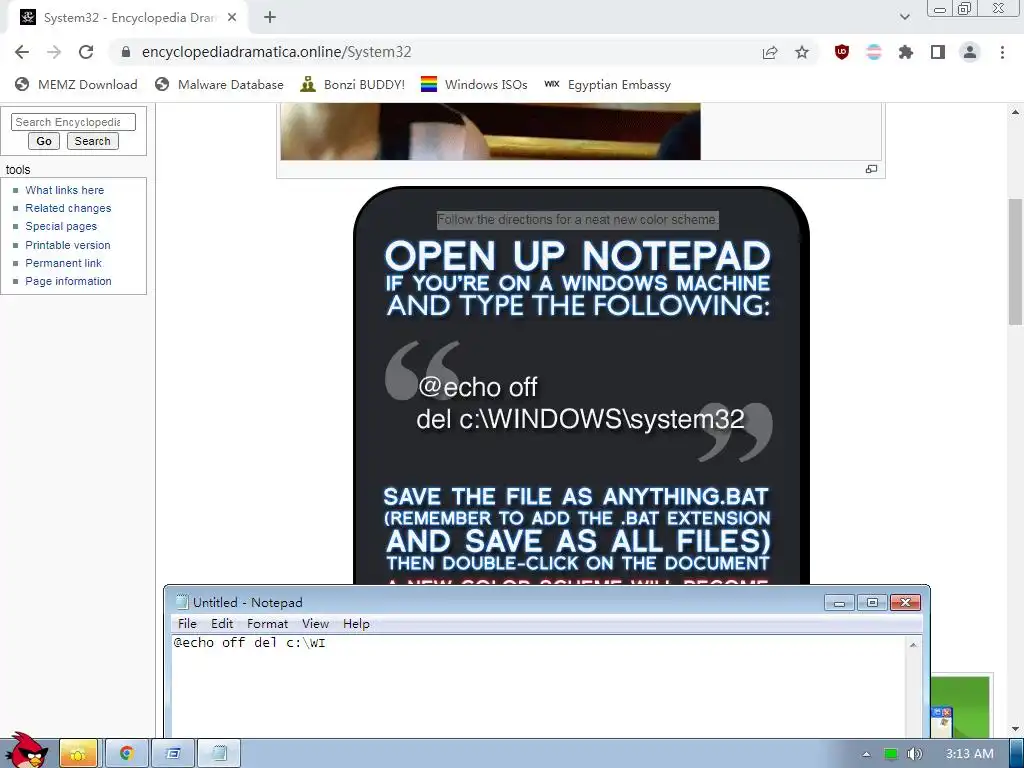Open Related changes link
1024x768 pixels.
coord(68,208)
